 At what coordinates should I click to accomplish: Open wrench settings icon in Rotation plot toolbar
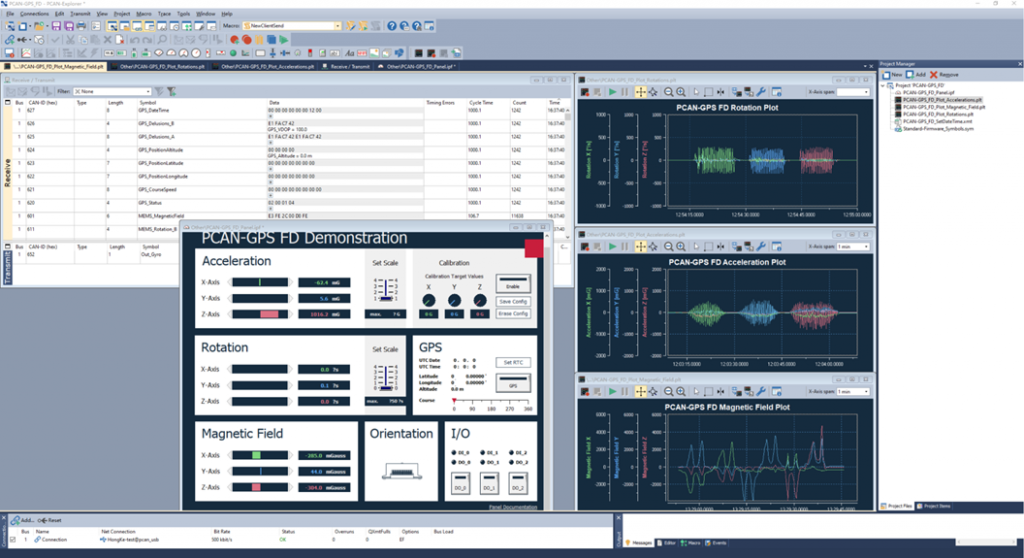tap(761, 92)
